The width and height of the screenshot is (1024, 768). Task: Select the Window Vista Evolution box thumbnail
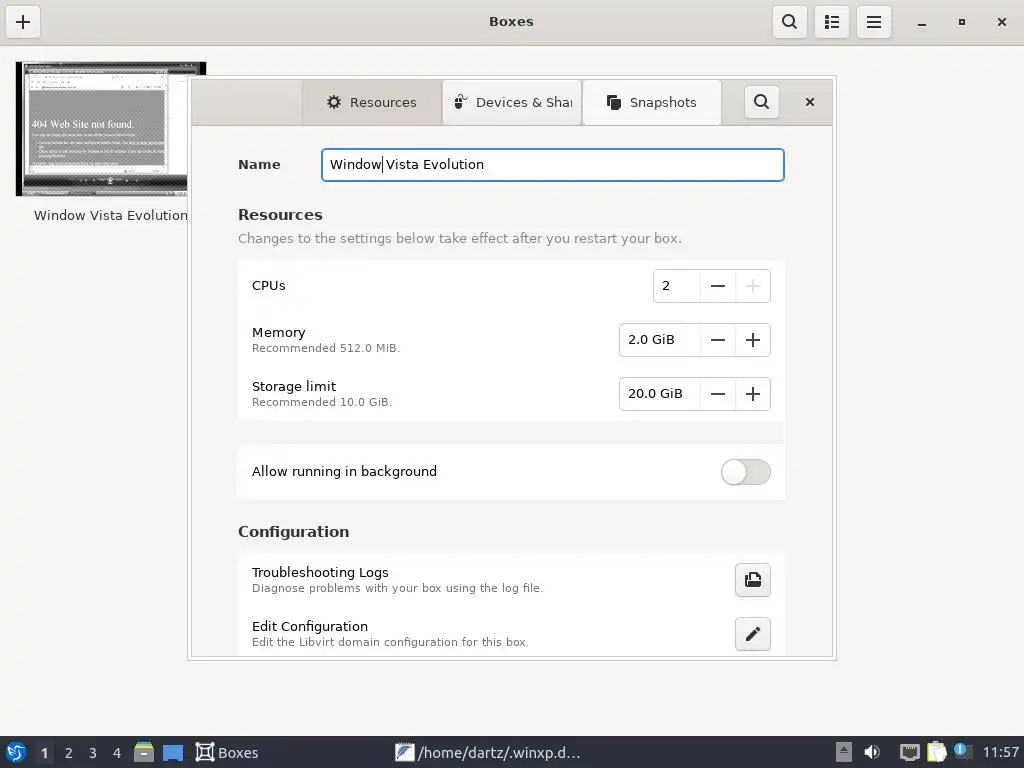click(x=102, y=129)
